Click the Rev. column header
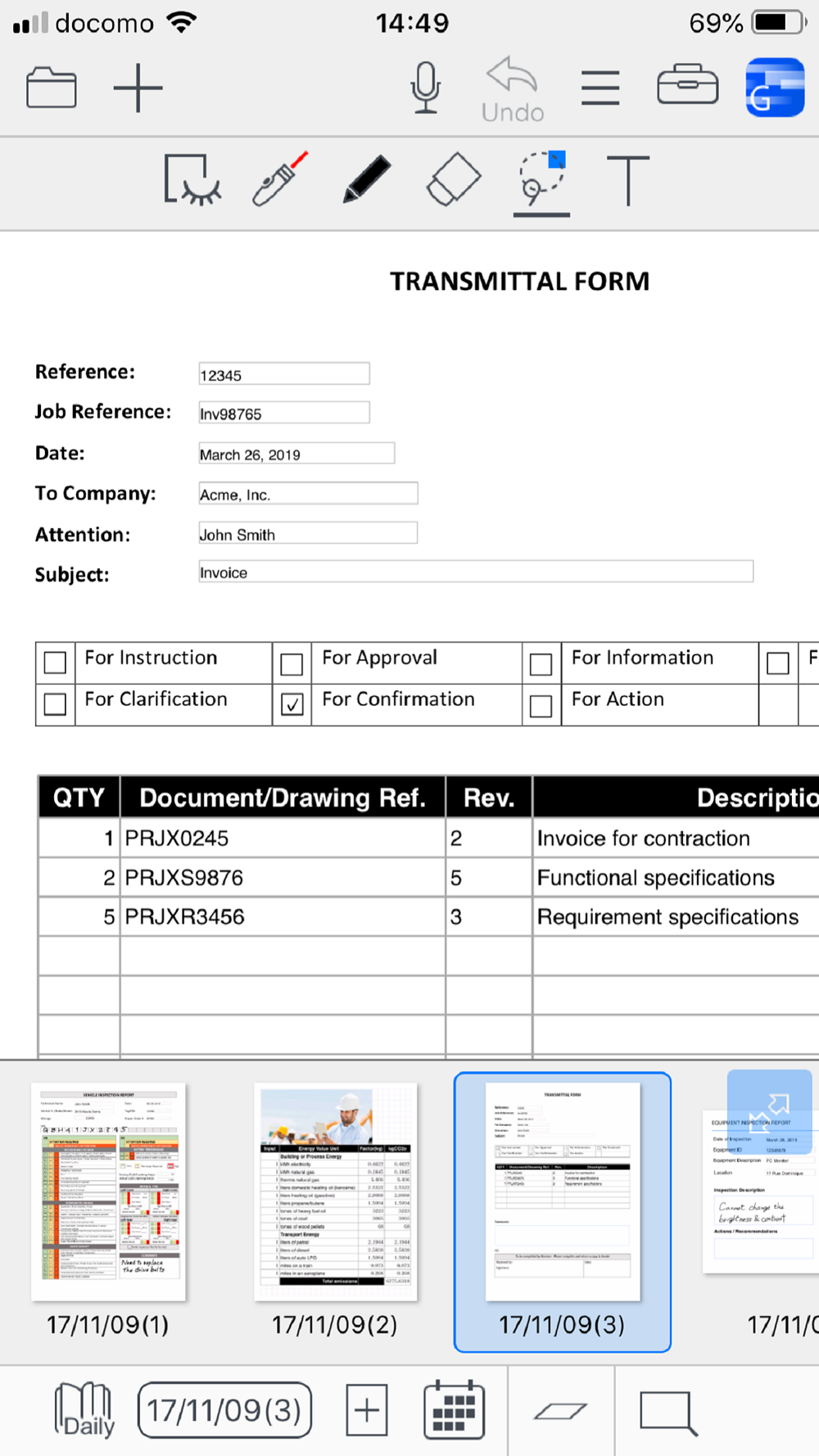This screenshot has width=819, height=1456. (x=489, y=798)
